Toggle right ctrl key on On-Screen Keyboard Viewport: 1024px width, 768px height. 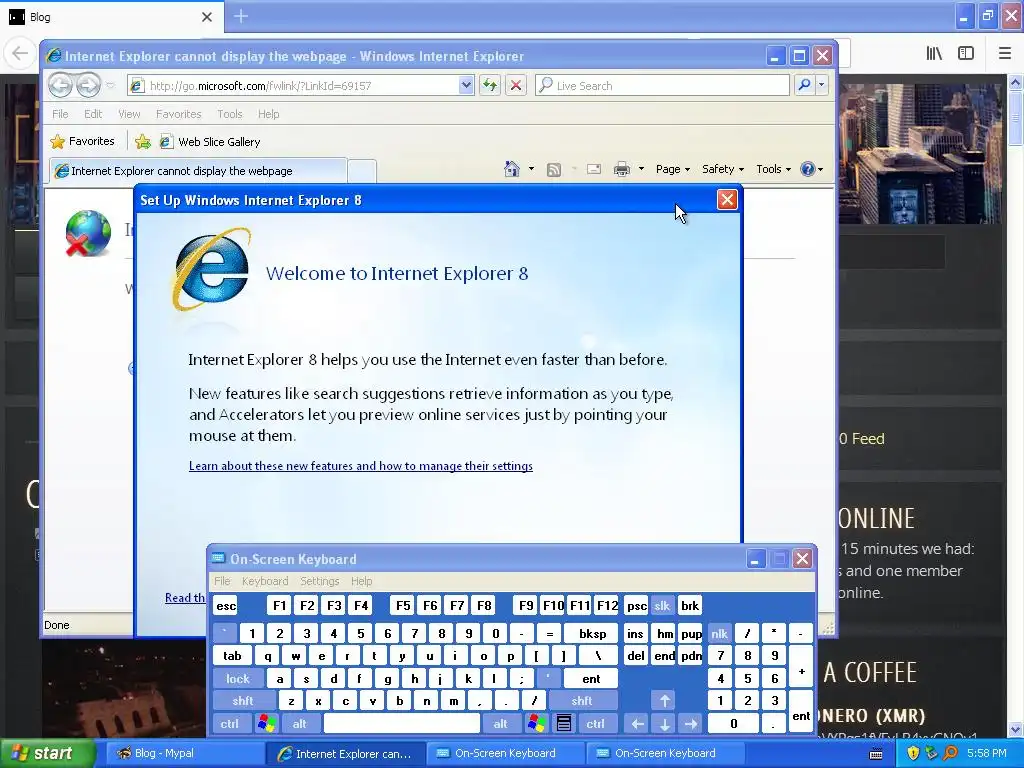tap(596, 724)
